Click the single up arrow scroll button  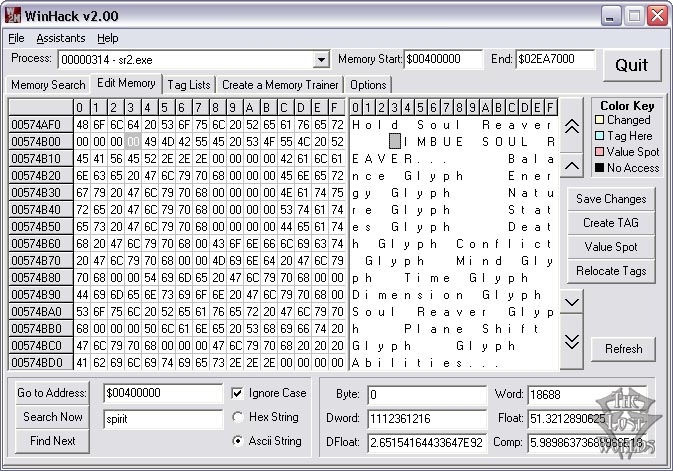tap(572, 165)
